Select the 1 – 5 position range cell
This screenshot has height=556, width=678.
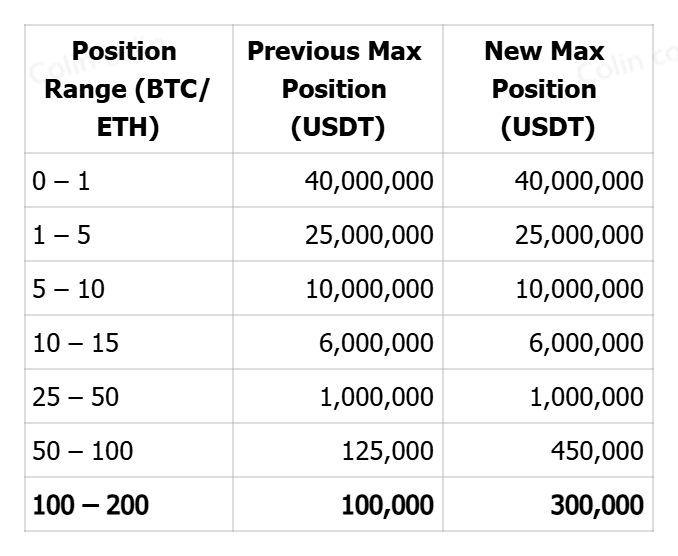click(62, 235)
